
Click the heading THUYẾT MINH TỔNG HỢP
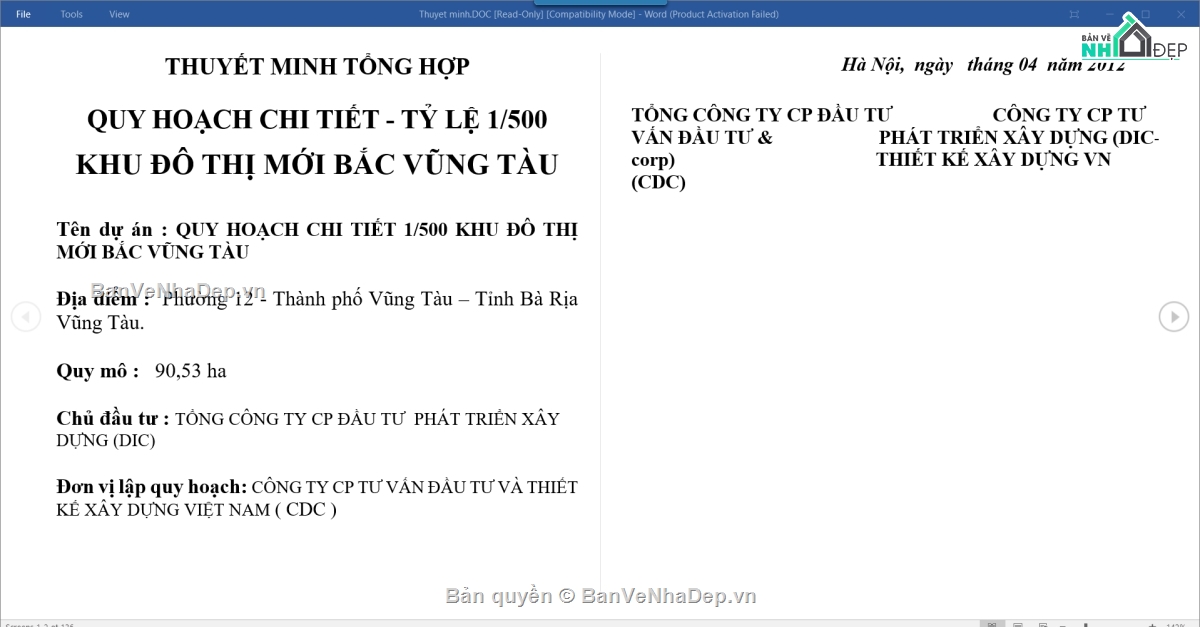pyautogui.click(x=317, y=67)
